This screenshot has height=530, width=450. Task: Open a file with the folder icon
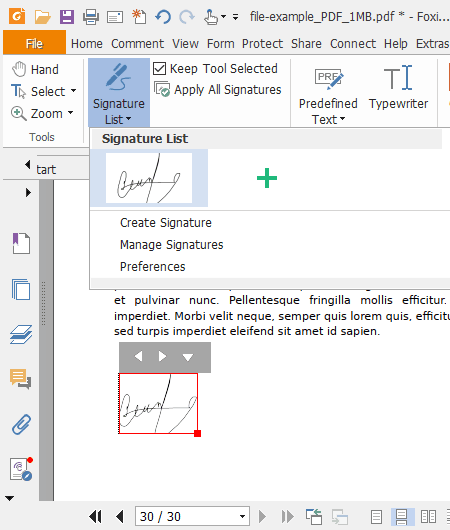coord(42,17)
